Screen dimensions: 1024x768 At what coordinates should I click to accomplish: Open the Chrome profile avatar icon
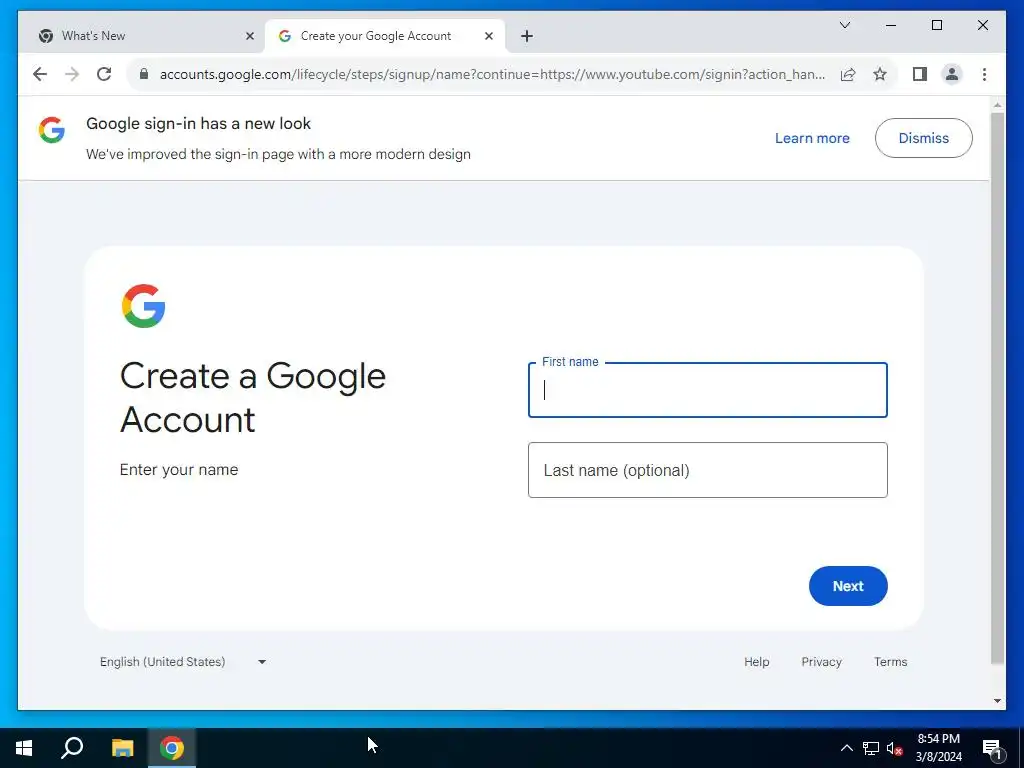pyautogui.click(x=952, y=74)
